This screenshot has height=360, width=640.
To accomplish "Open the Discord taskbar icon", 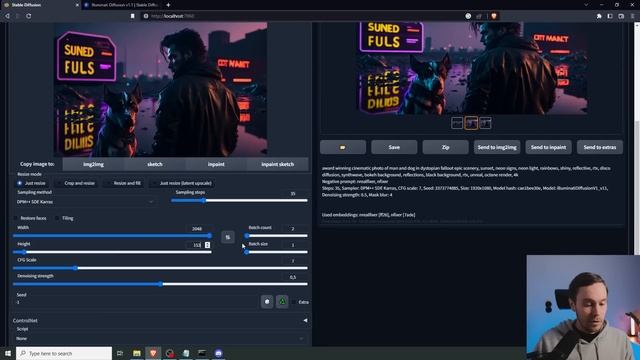I will [219, 353].
